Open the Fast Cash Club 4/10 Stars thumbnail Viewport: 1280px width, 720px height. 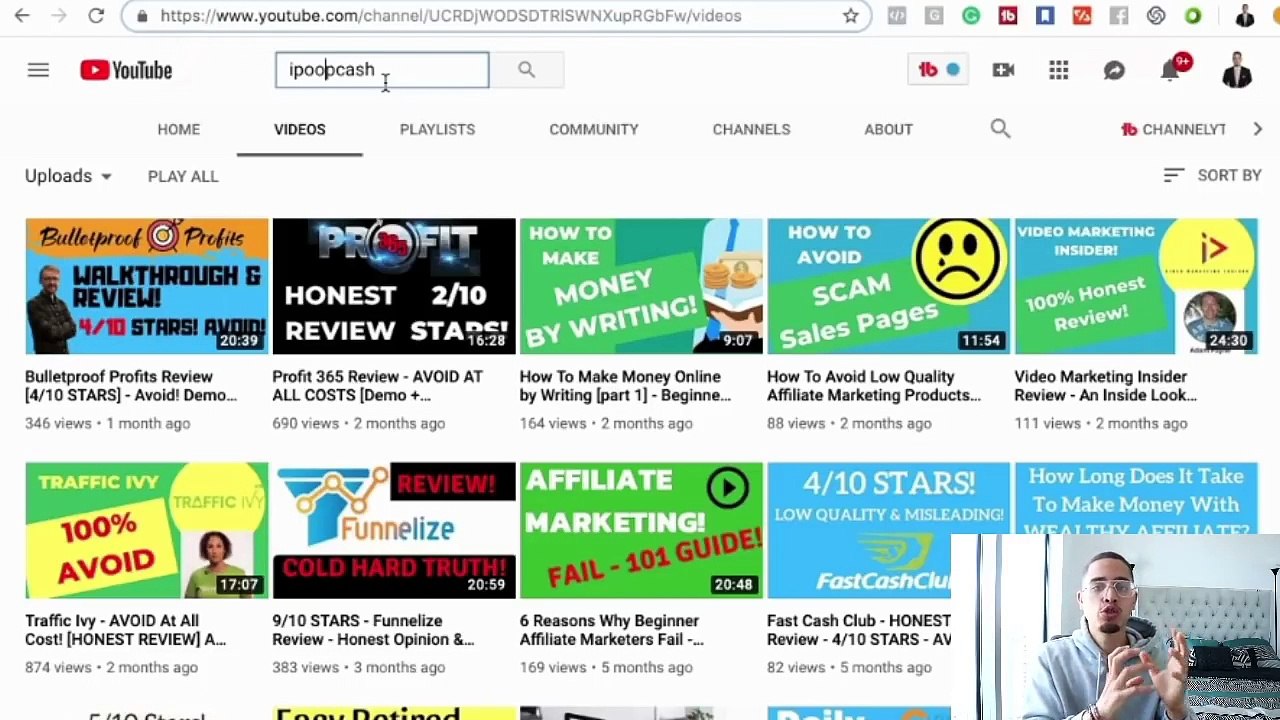pos(889,530)
